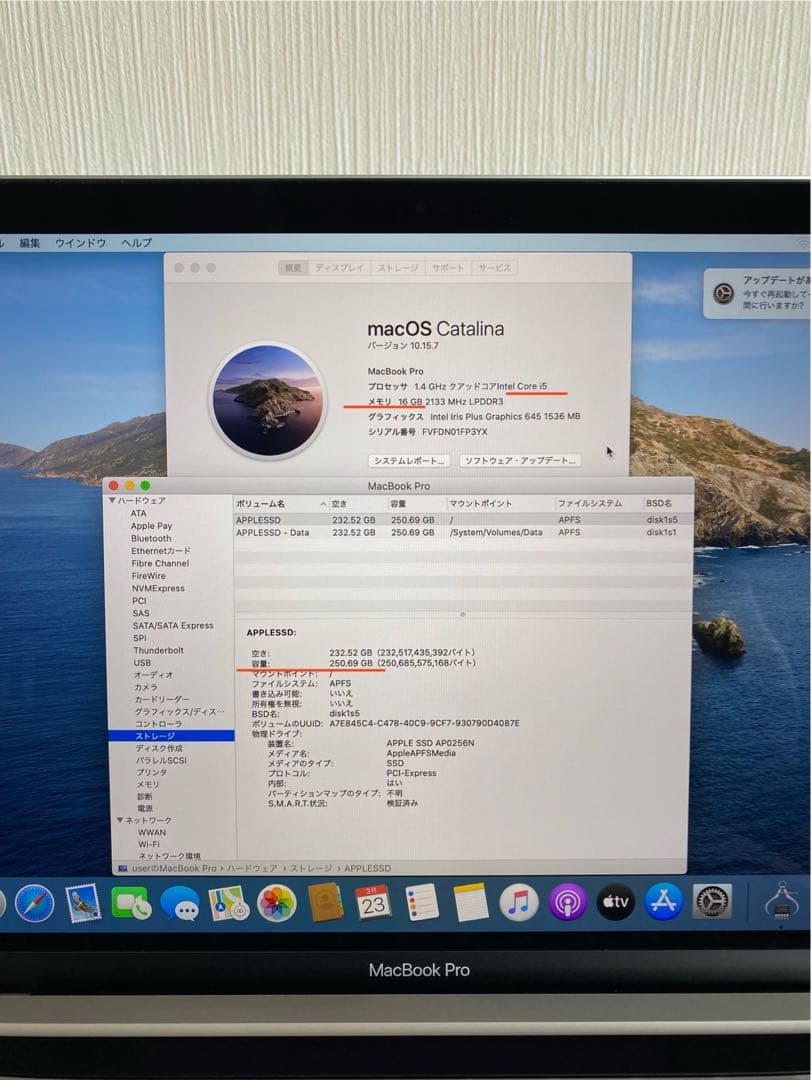This screenshot has height=1080, width=811.
Task: Click the pane divider handle below volume list
Action: pyautogui.click(x=462, y=614)
